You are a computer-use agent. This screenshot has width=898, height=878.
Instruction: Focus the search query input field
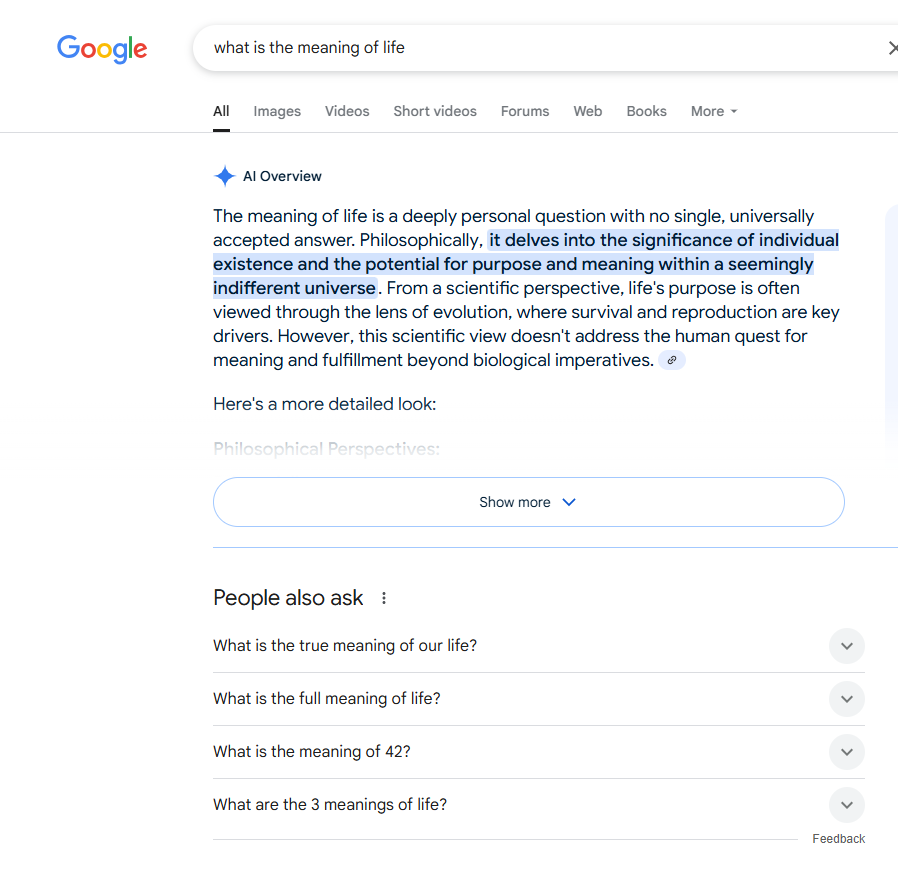[x=538, y=48]
